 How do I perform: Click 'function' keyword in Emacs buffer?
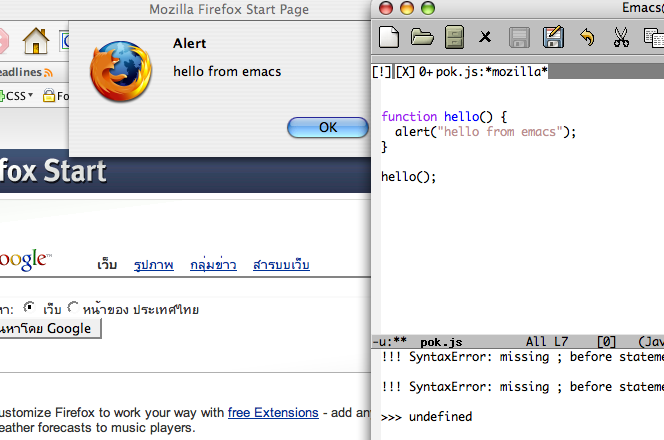pyautogui.click(x=409, y=116)
